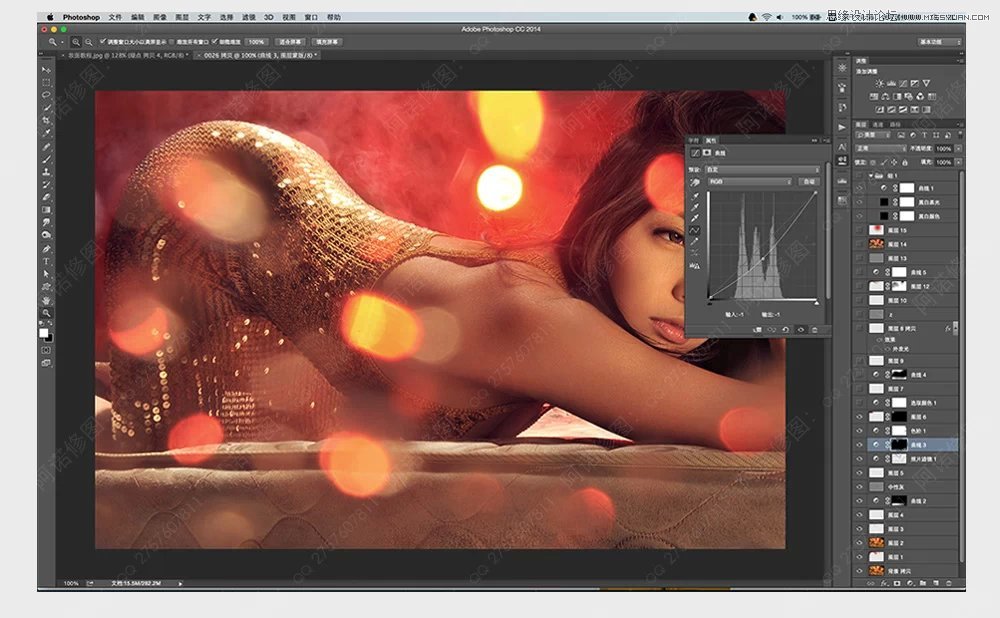Pick the Horizontal Type tool
This screenshot has width=1000, height=618.
[x=46, y=261]
